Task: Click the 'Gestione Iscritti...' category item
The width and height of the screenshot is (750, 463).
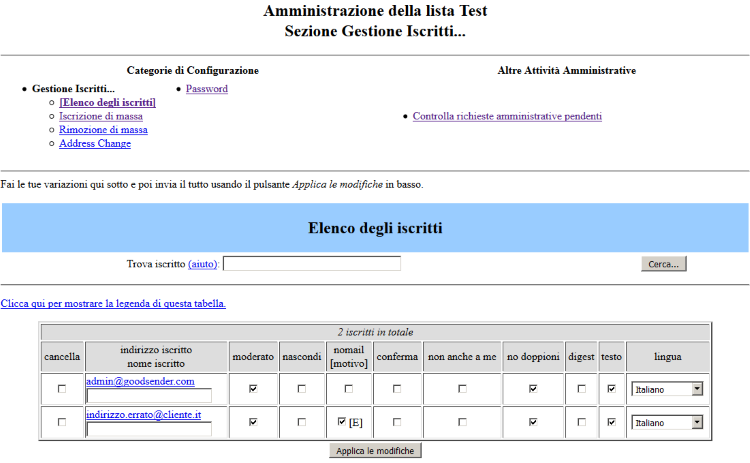Action: click(73, 89)
